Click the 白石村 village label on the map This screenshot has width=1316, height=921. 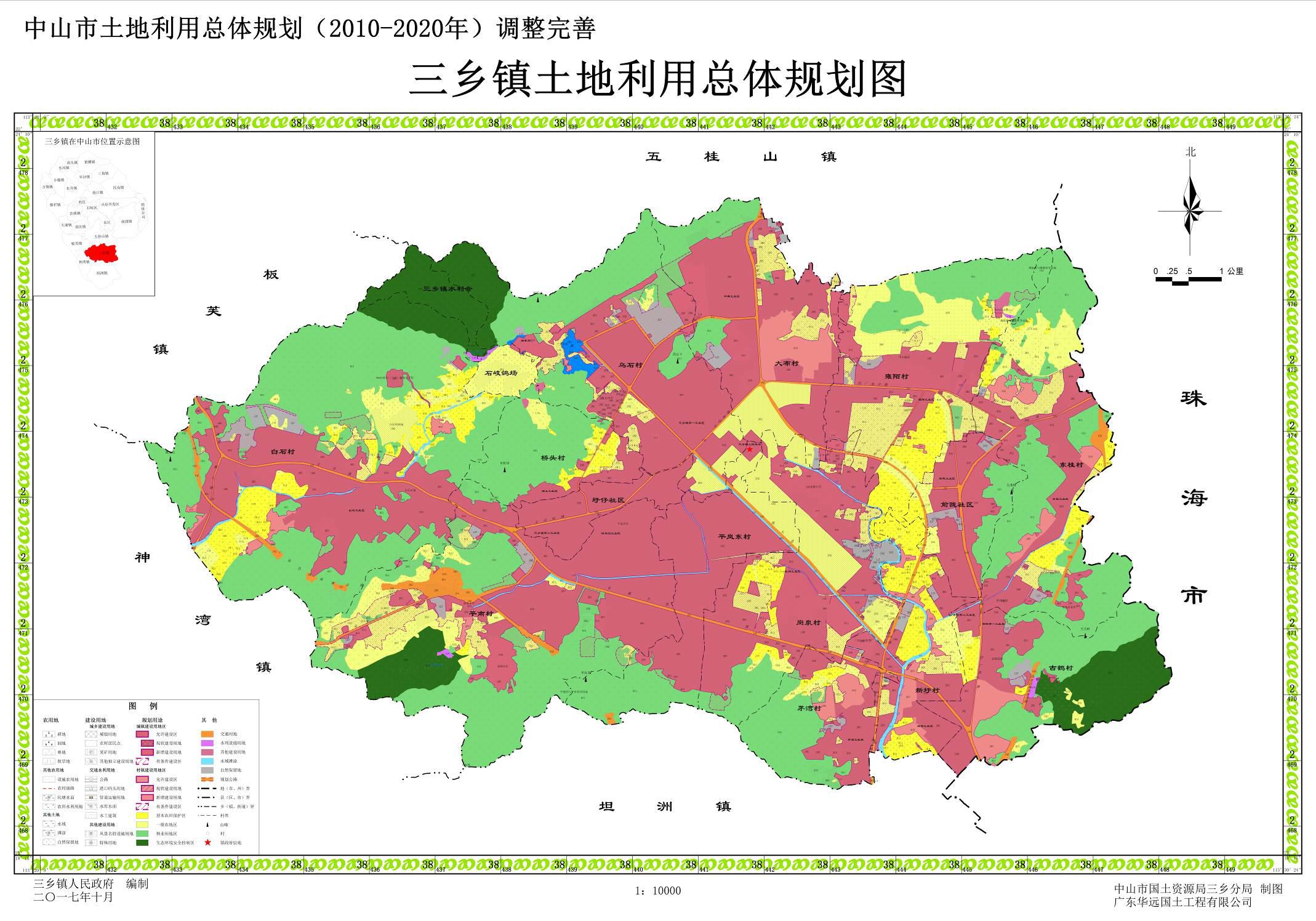tap(283, 451)
